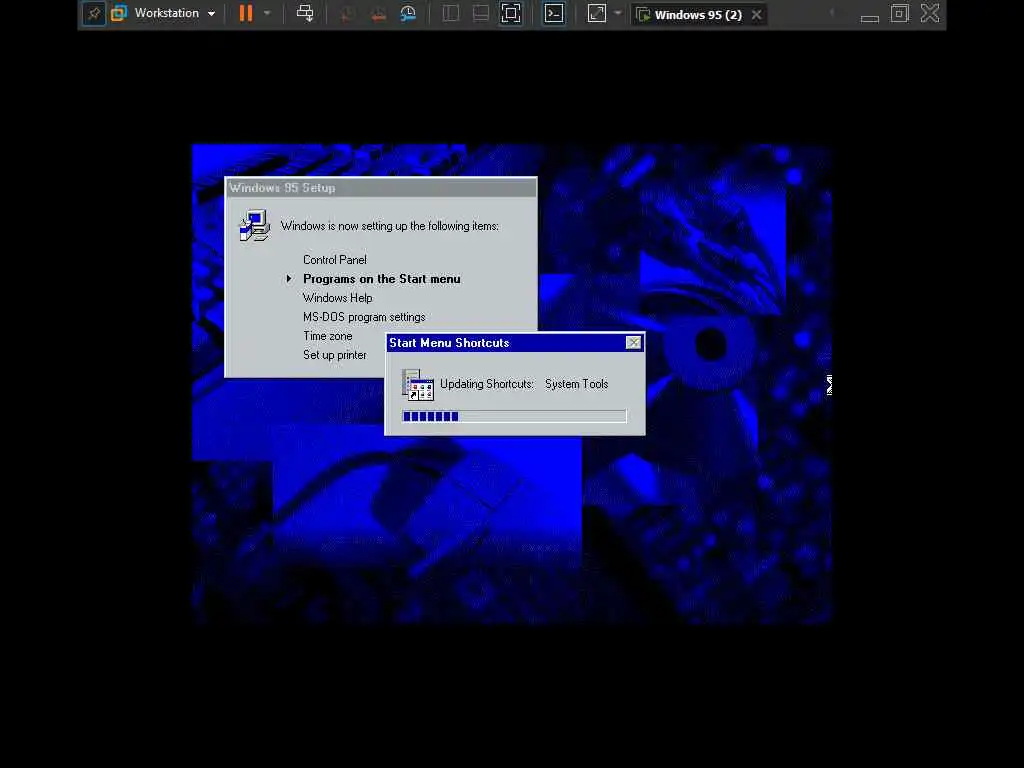This screenshot has width=1024, height=768.
Task: Click the arrow beside Programs on Start menu
Action: (289, 279)
